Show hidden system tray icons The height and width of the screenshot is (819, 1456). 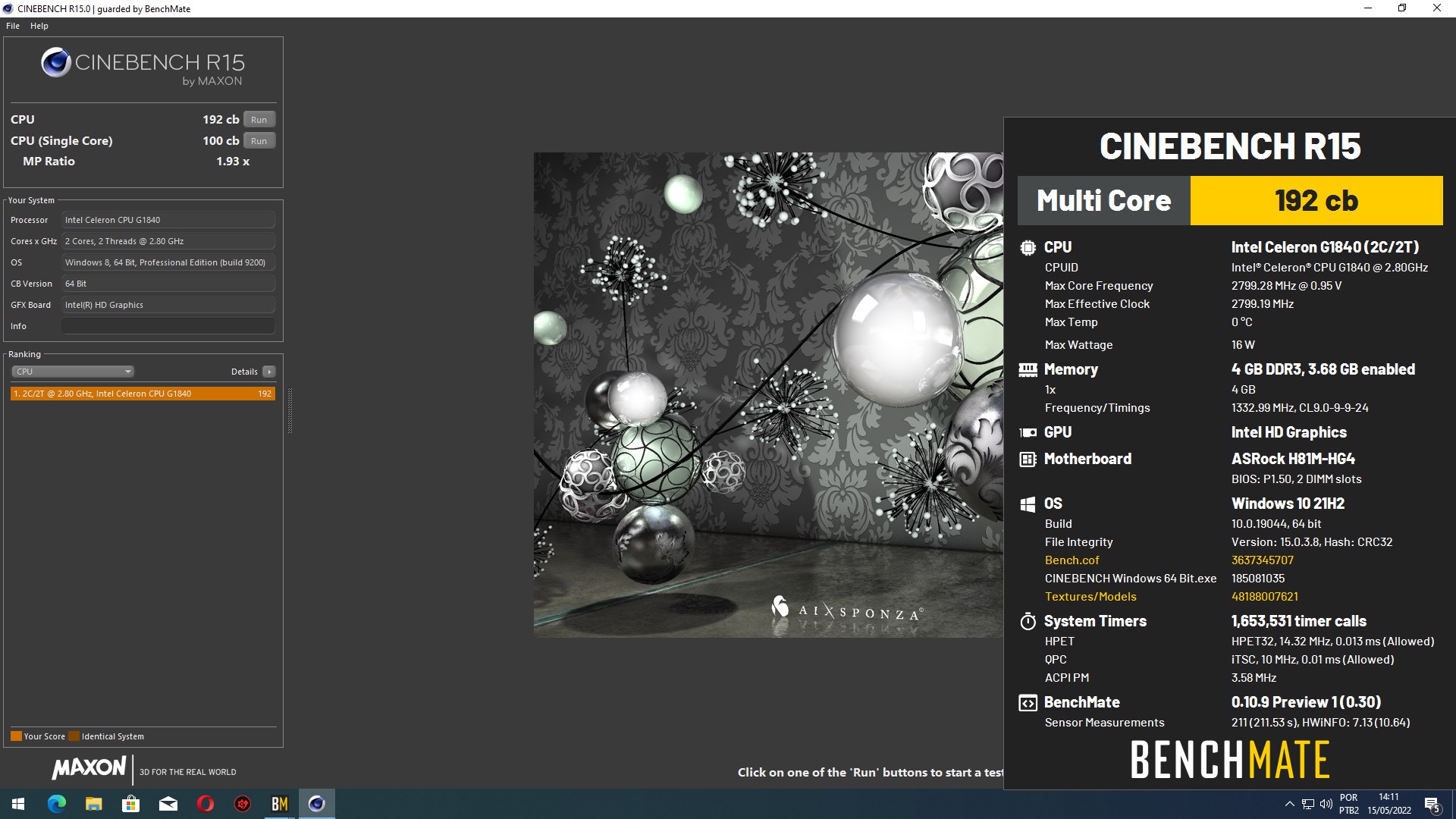pos(1289,804)
